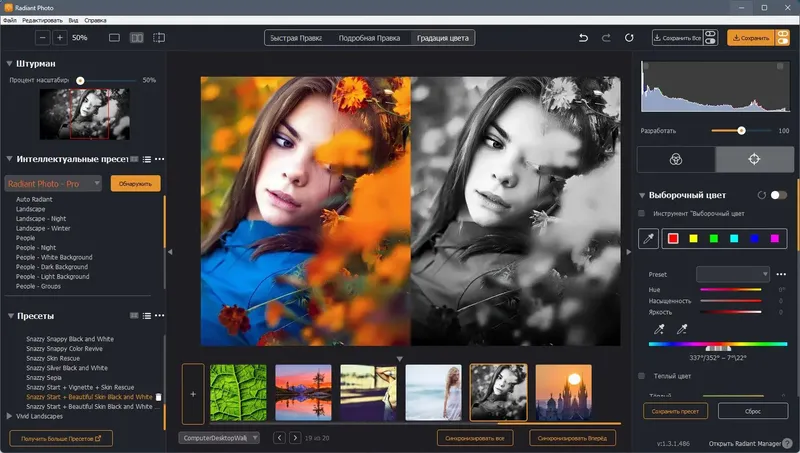
Task: Open the ComputerDesktopWall folder dropdown
Action: click(219, 438)
